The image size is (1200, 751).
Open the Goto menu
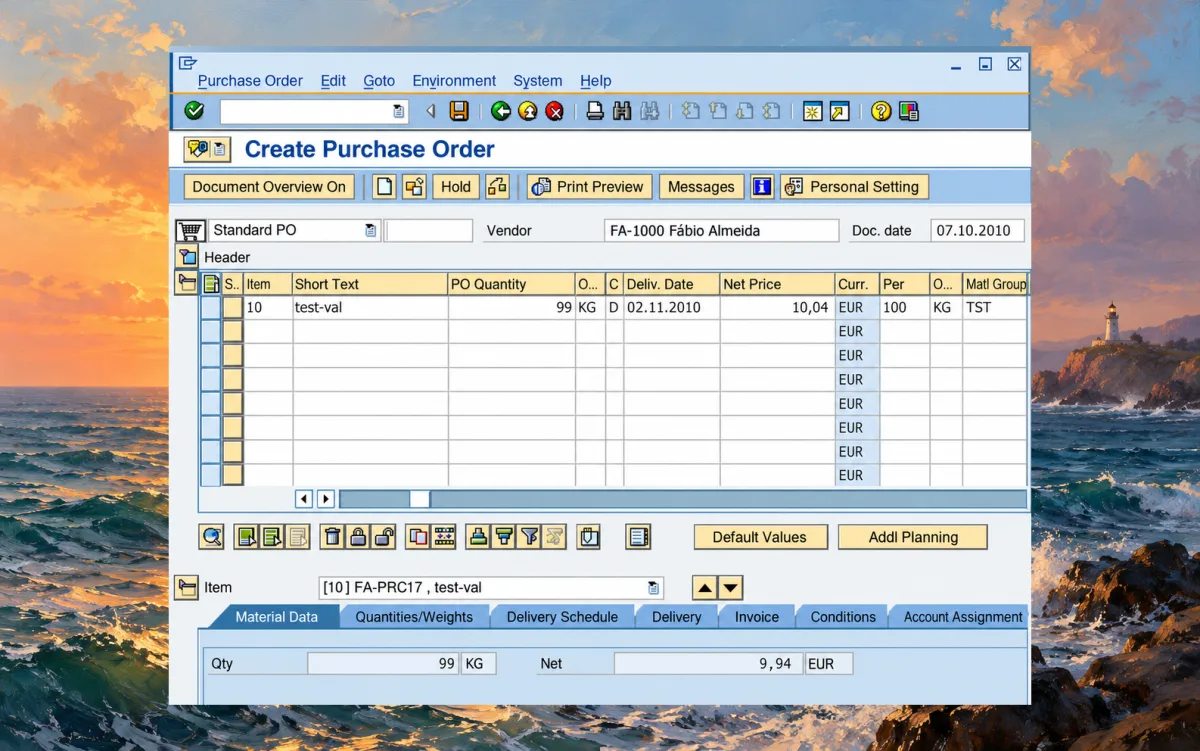[x=379, y=81]
